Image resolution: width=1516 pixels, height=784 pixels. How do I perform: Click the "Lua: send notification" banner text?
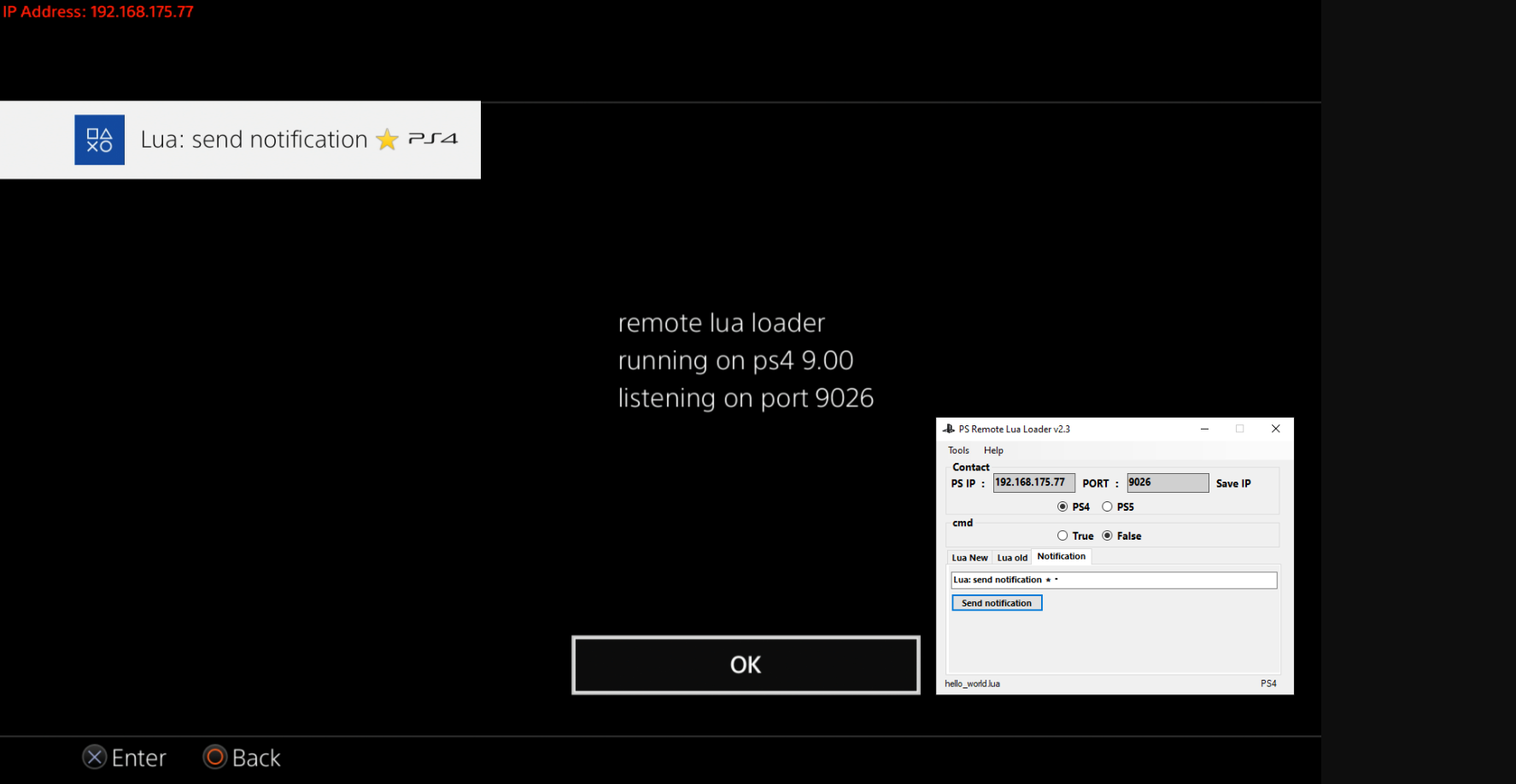coord(254,139)
